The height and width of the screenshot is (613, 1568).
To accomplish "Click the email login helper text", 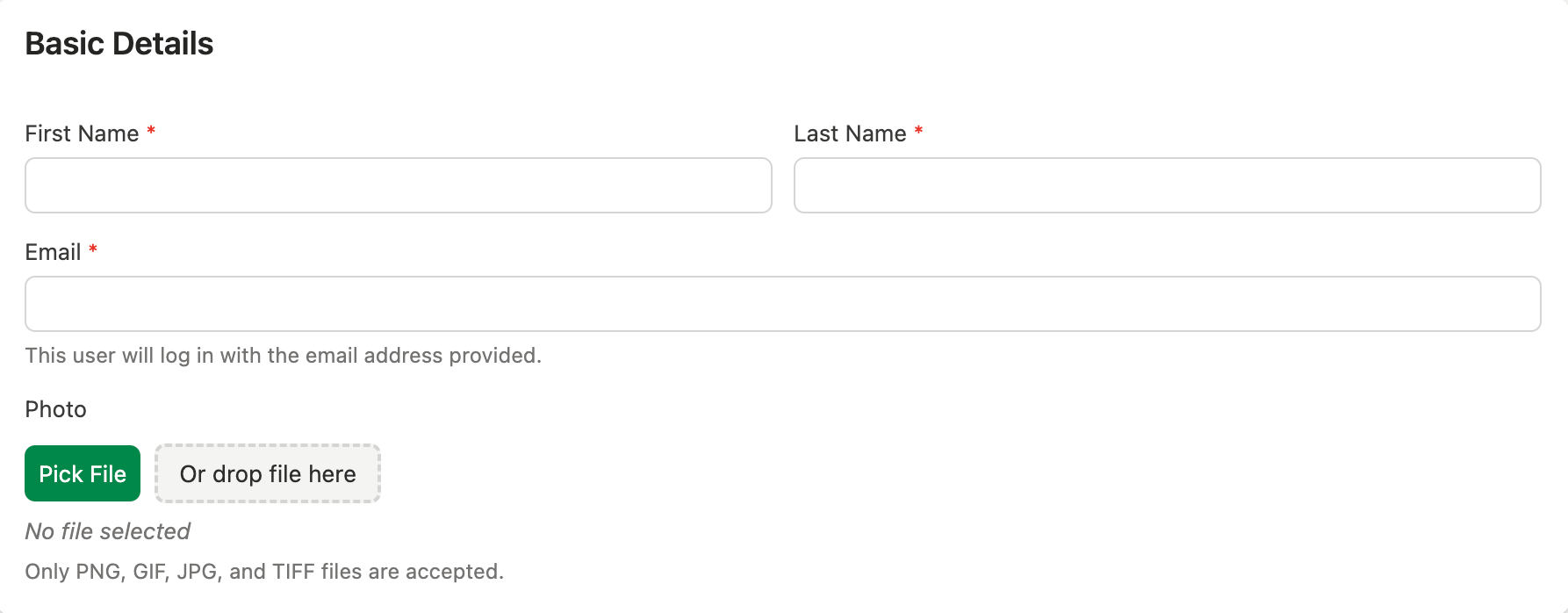I will (x=283, y=356).
